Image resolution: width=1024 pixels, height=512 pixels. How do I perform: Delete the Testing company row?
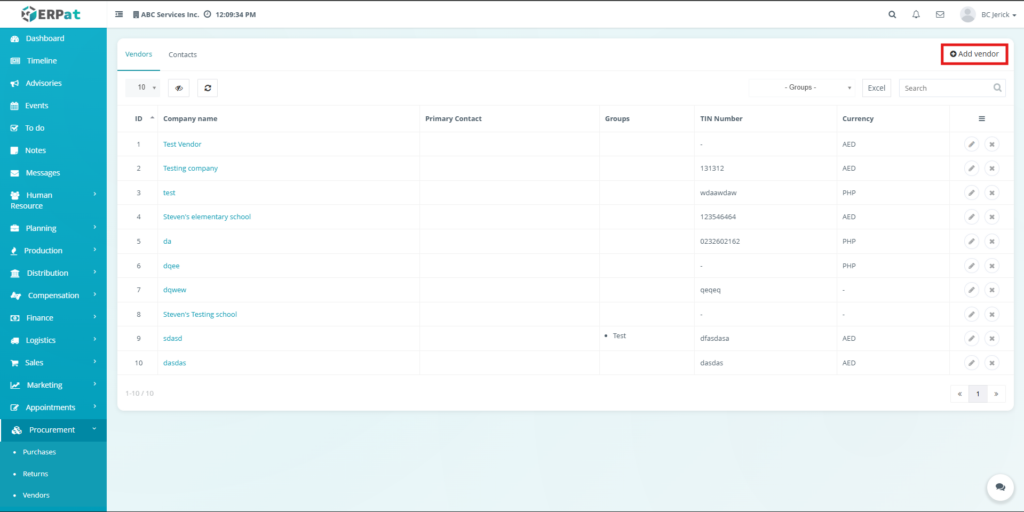point(991,168)
